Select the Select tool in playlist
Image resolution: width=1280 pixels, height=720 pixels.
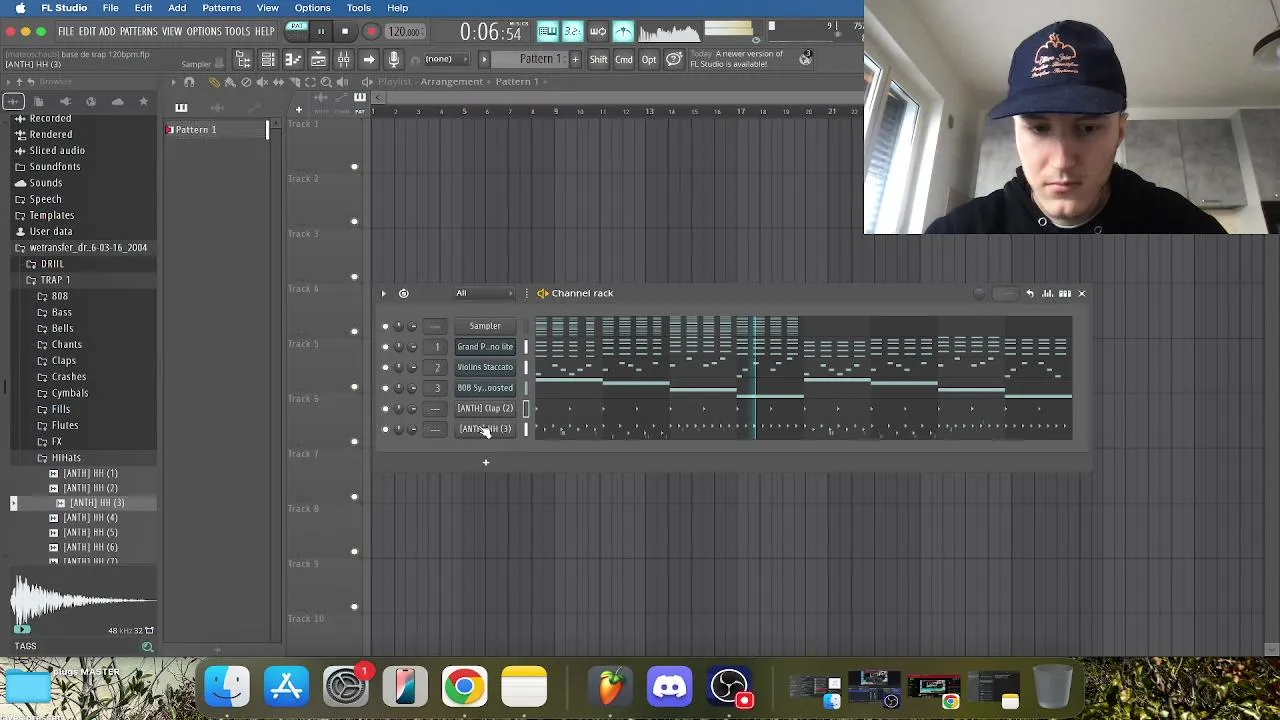coord(310,82)
